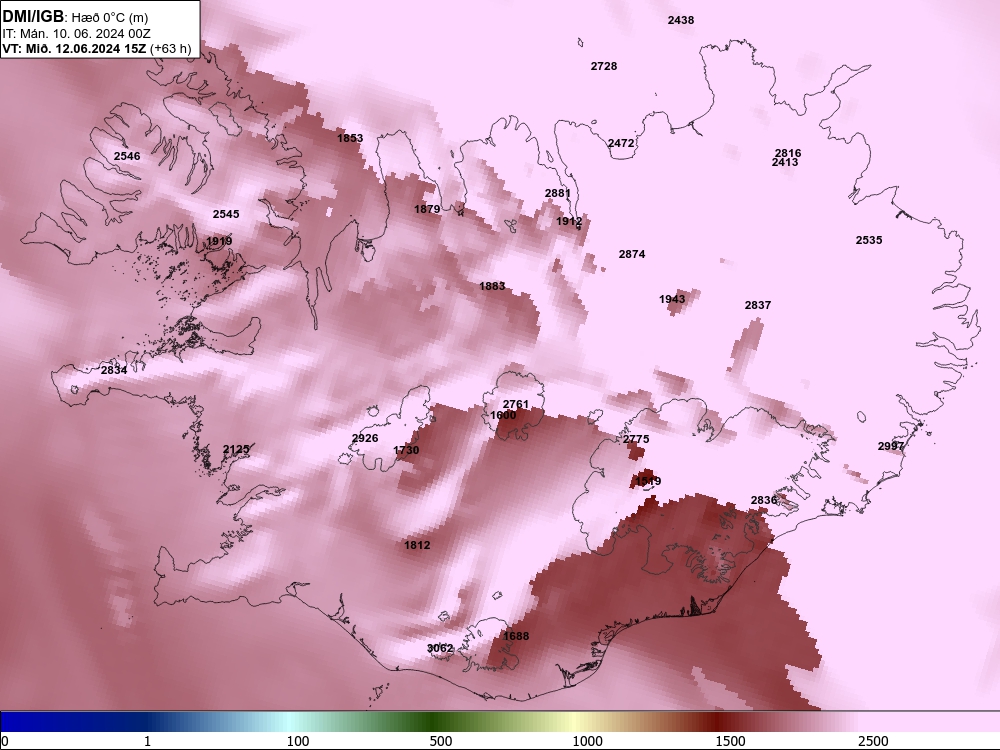Click the 2546 value in the Westfjords
This screenshot has height=750, width=1000.
point(127,156)
